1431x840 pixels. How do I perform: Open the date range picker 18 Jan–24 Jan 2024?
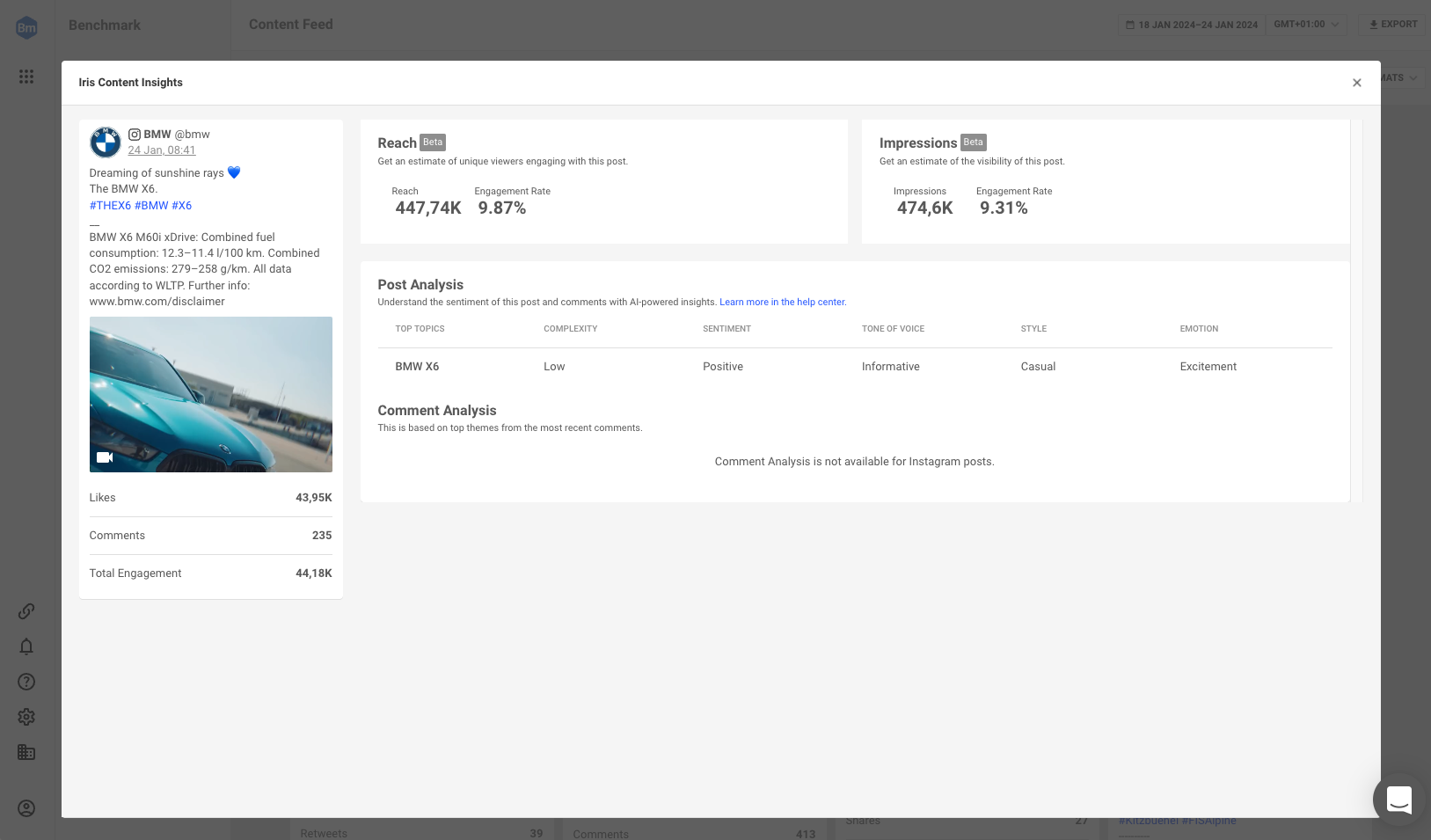coord(1192,25)
